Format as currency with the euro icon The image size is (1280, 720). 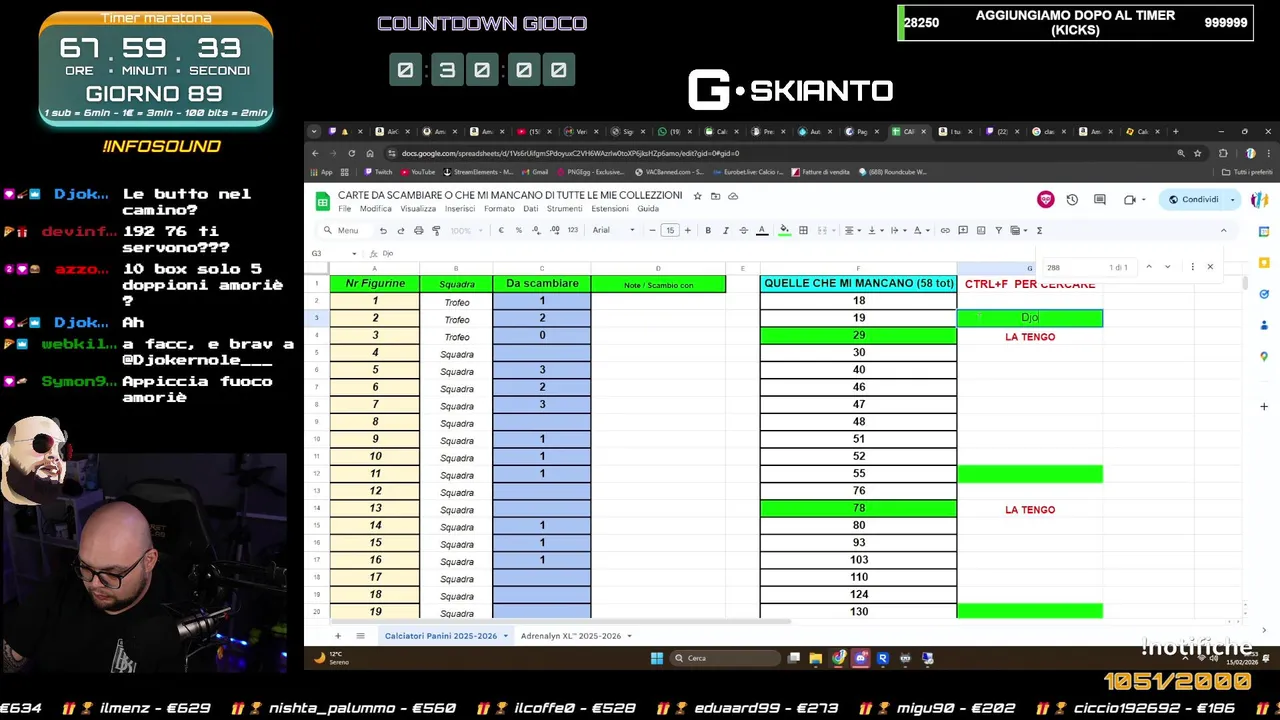[x=501, y=230]
